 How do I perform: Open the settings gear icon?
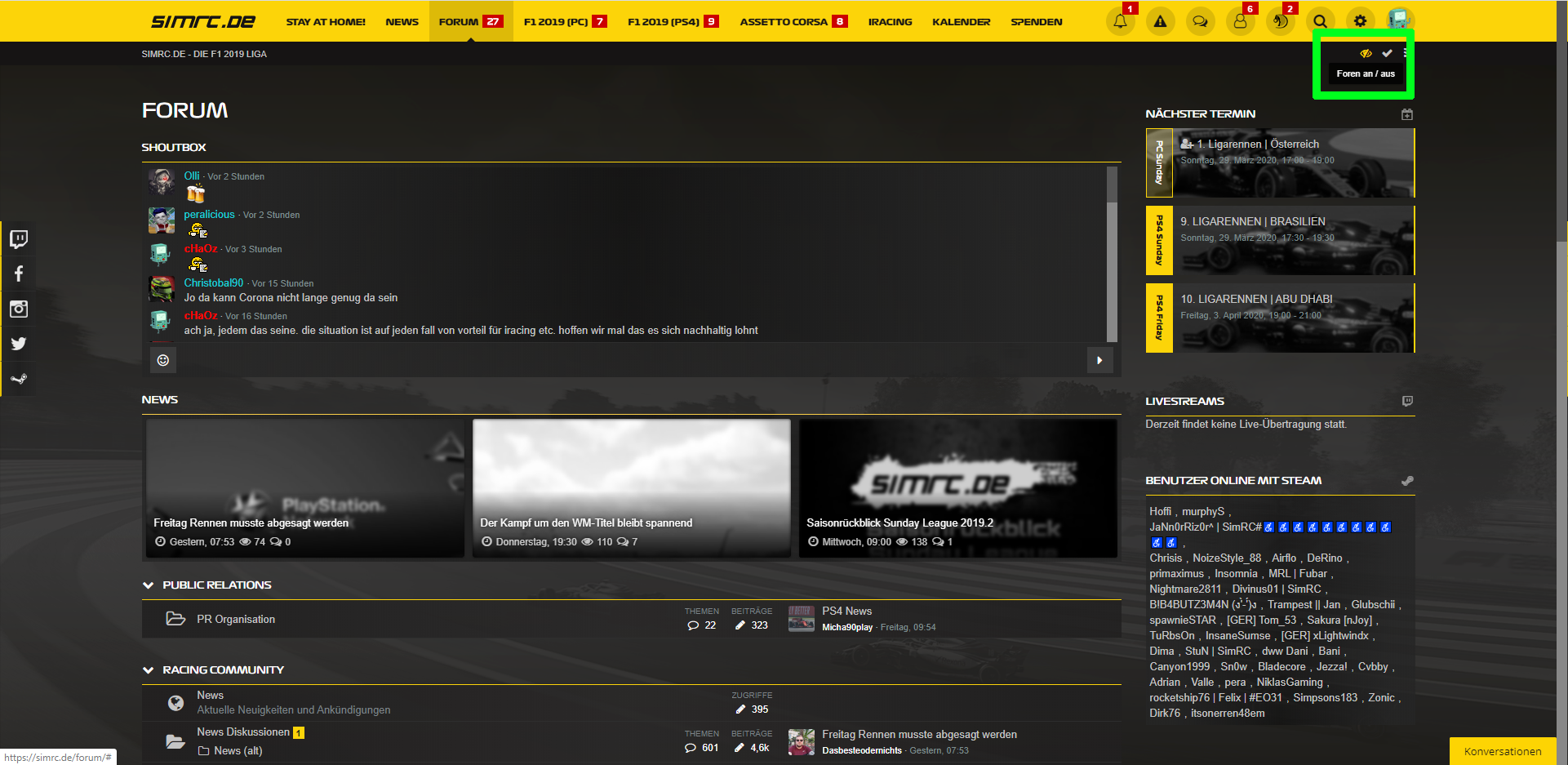(1360, 21)
